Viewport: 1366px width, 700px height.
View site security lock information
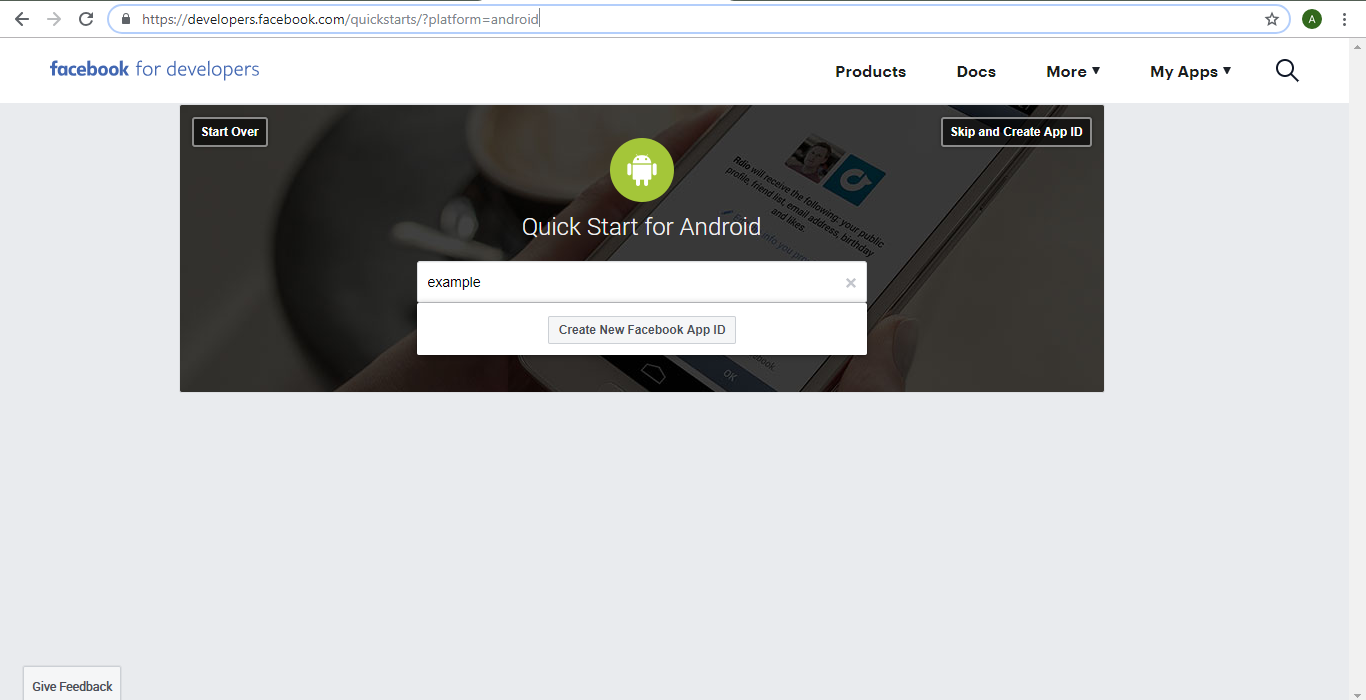pyautogui.click(x=126, y=19)
